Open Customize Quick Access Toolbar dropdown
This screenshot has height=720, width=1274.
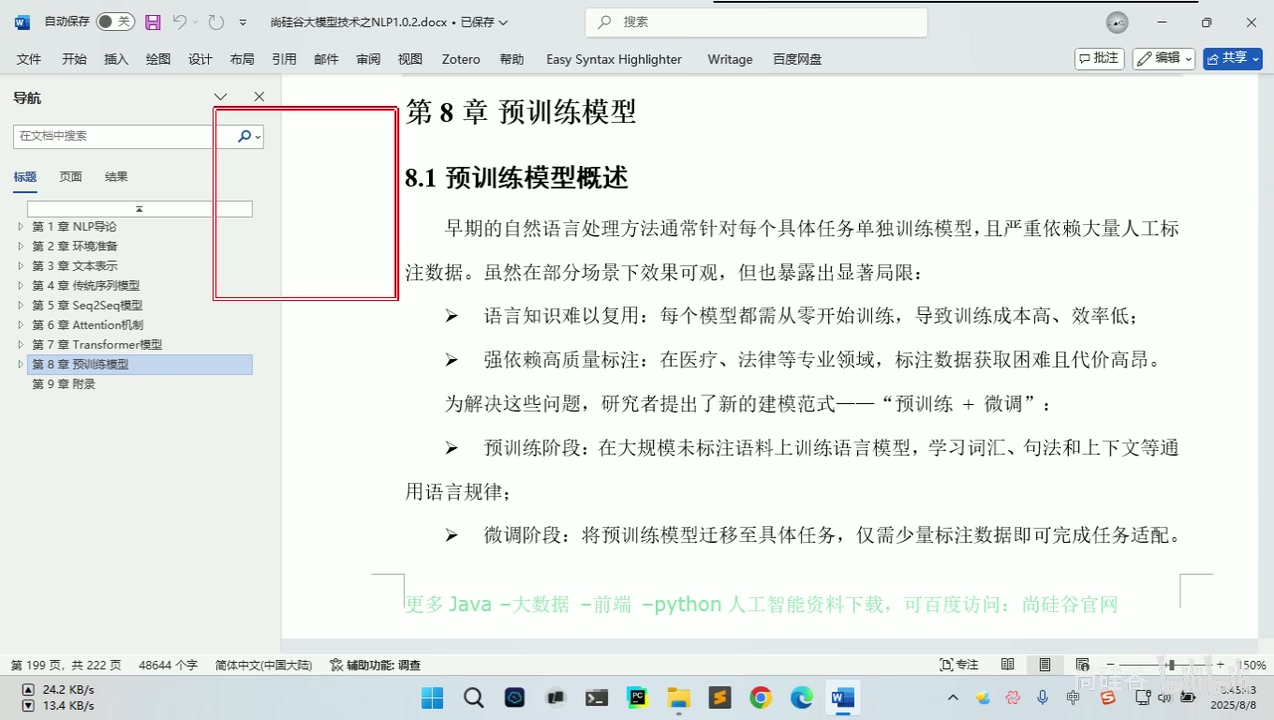(243, 22)
